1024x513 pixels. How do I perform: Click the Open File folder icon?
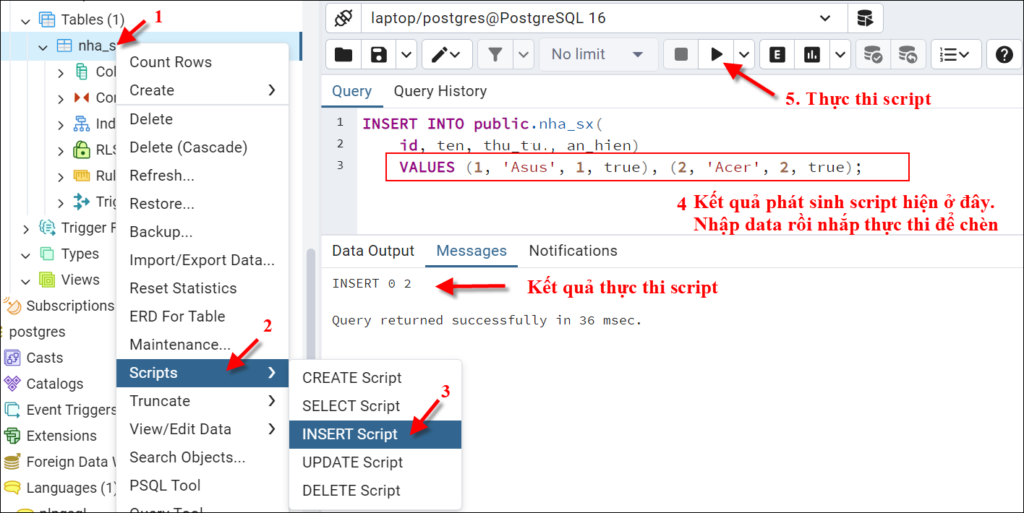(344, 55)
